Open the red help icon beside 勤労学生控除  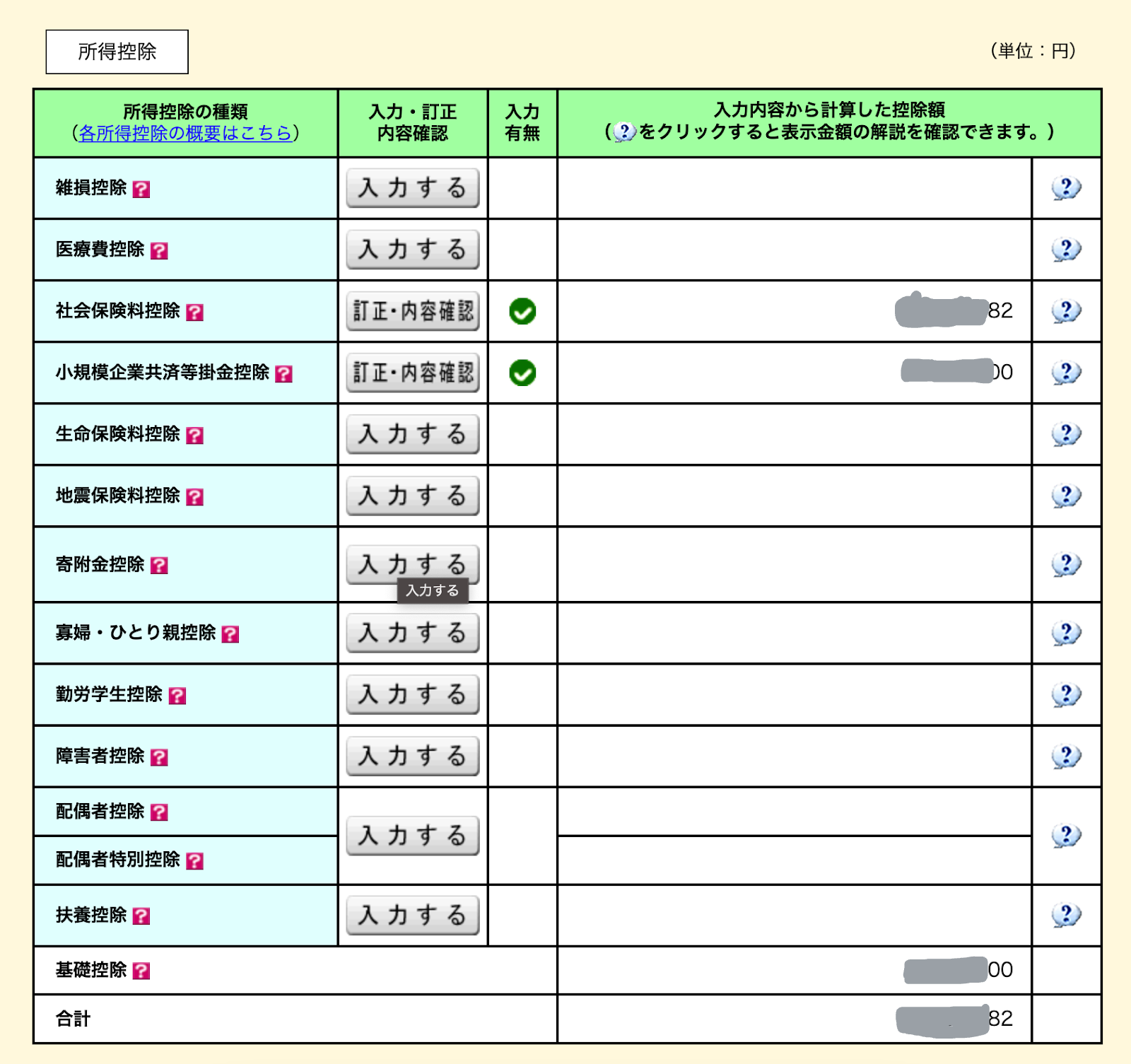(177, 696)
